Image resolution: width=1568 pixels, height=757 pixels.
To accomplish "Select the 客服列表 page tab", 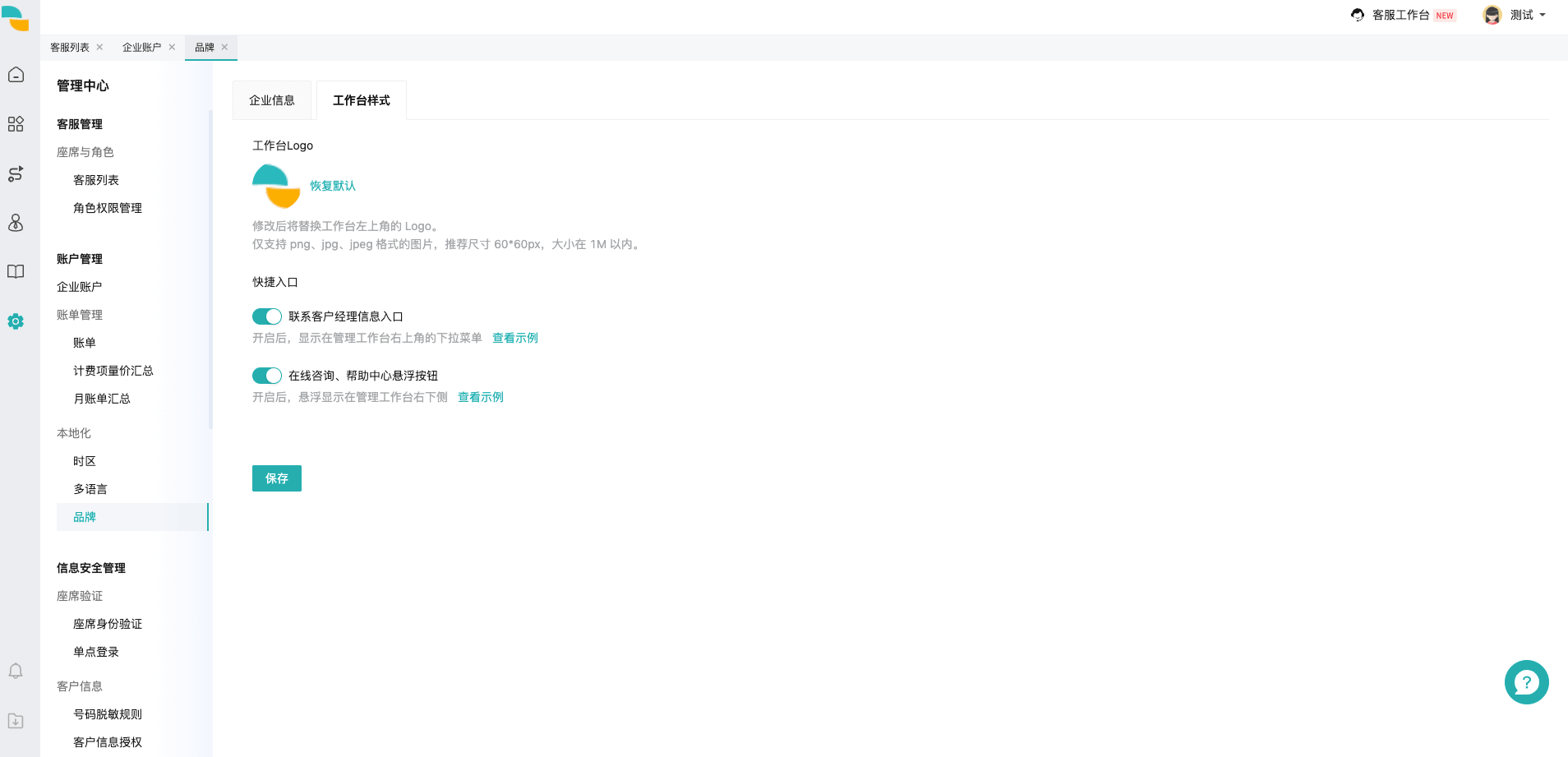I will tap(70, 48).
